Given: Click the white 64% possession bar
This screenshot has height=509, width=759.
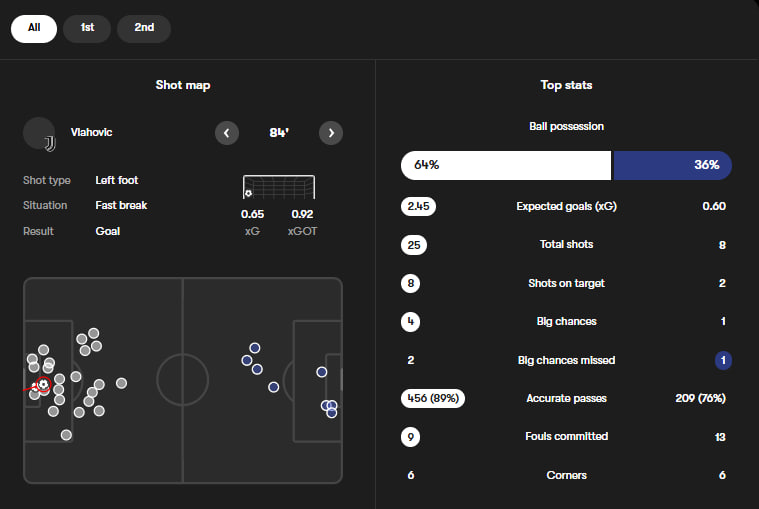Looking at the screenshot, I should point(506,165).
